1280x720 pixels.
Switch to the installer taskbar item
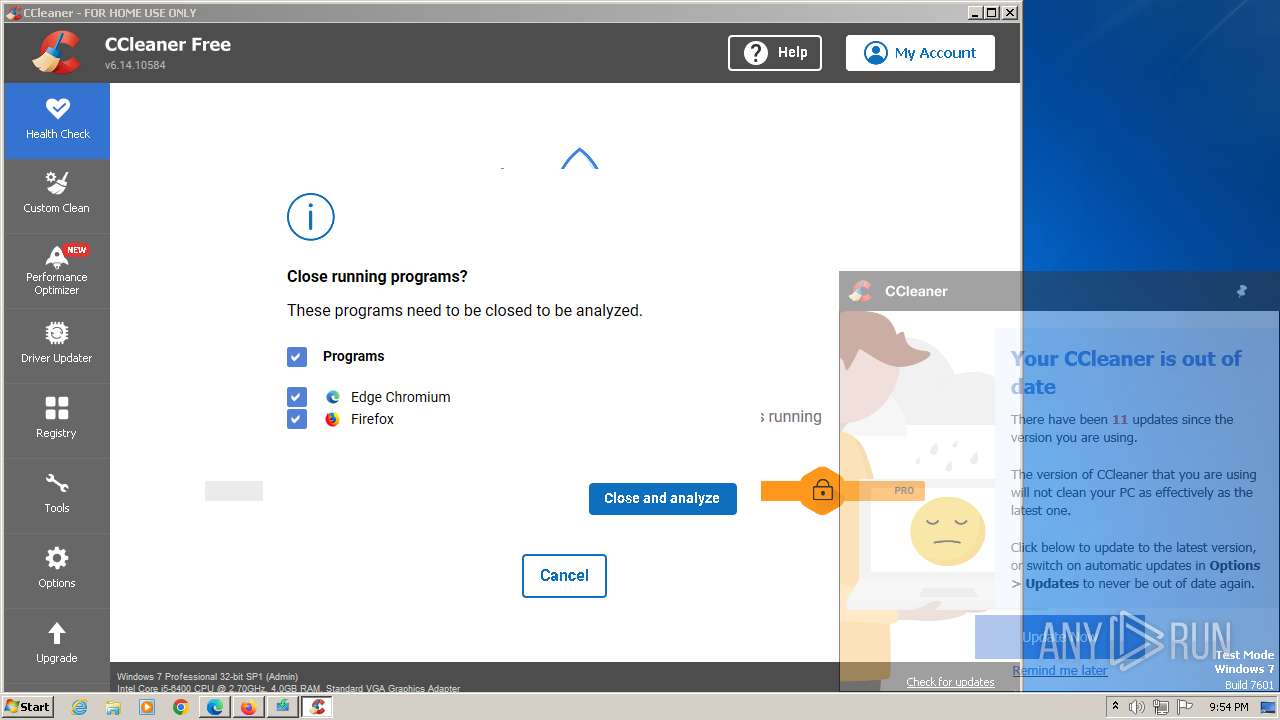282,707
